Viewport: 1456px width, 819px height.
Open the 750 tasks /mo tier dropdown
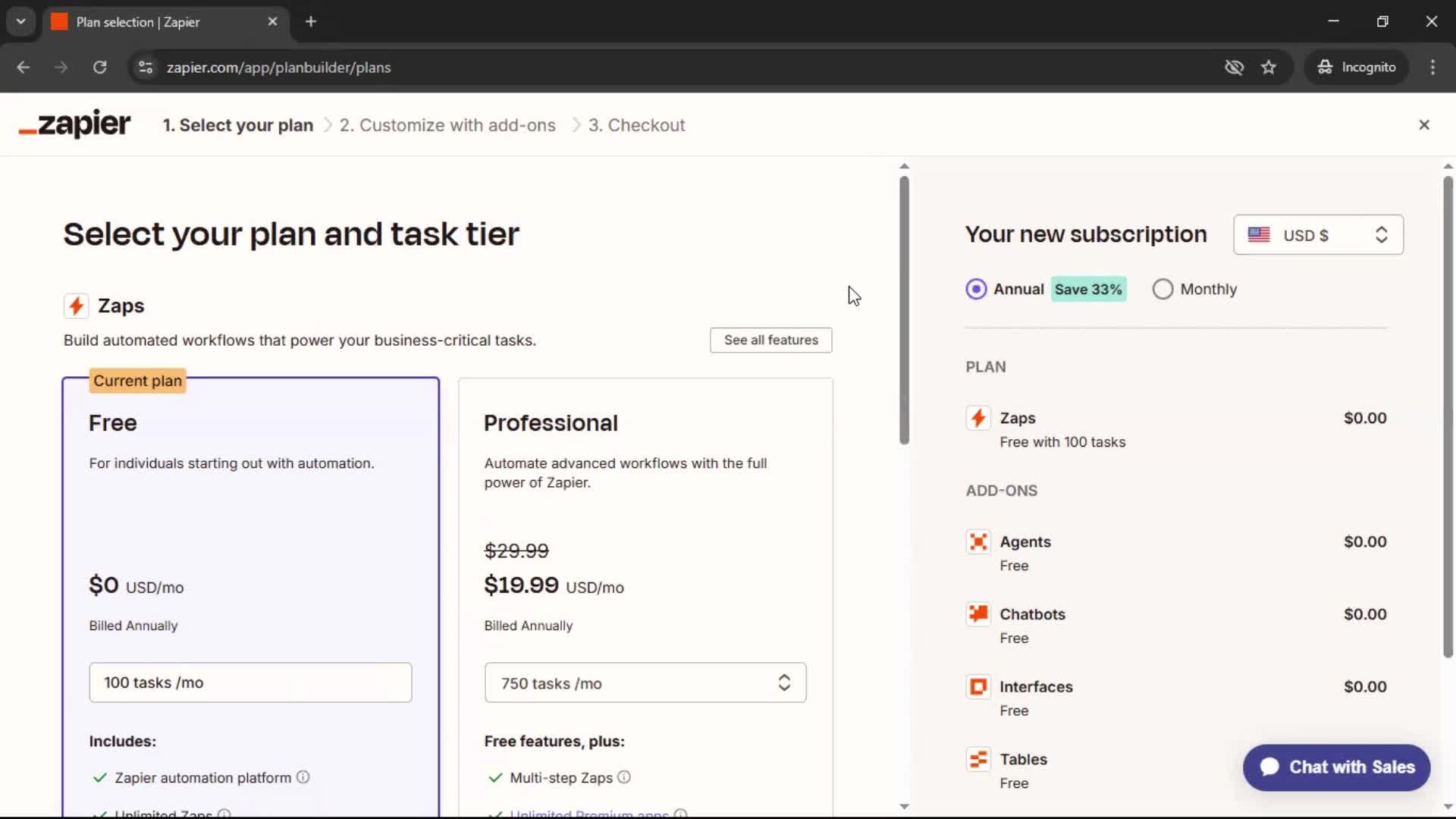pyautogui.click(x=645, y=682)
